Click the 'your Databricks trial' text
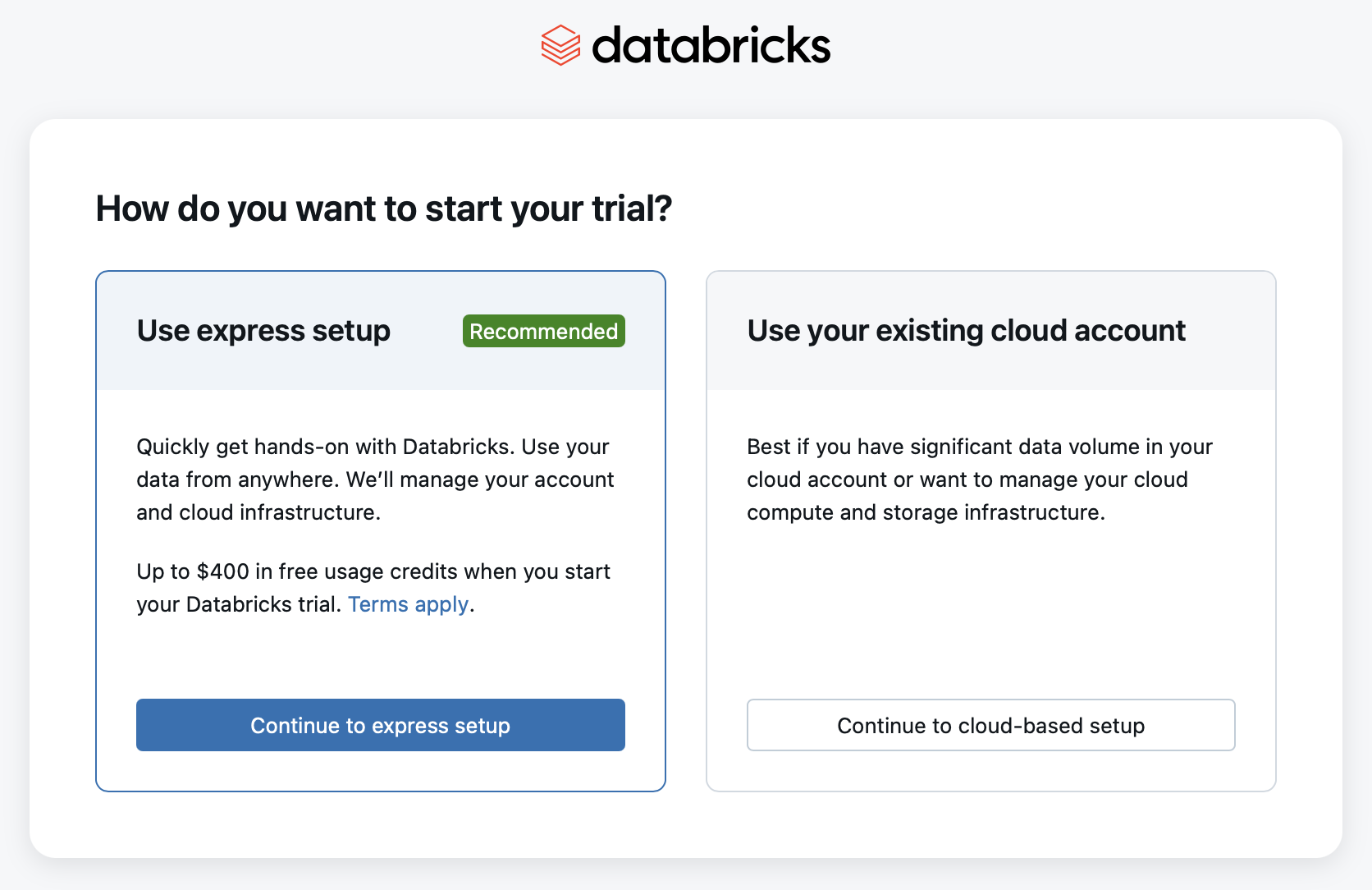 point(238,604)
